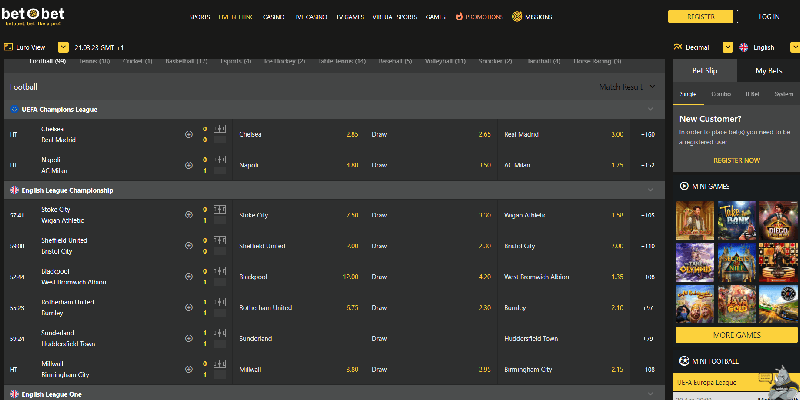The width and height of the screenshot is (800, 400).
Task: Click the Promotions flame icon
Action: pos(459,16)
